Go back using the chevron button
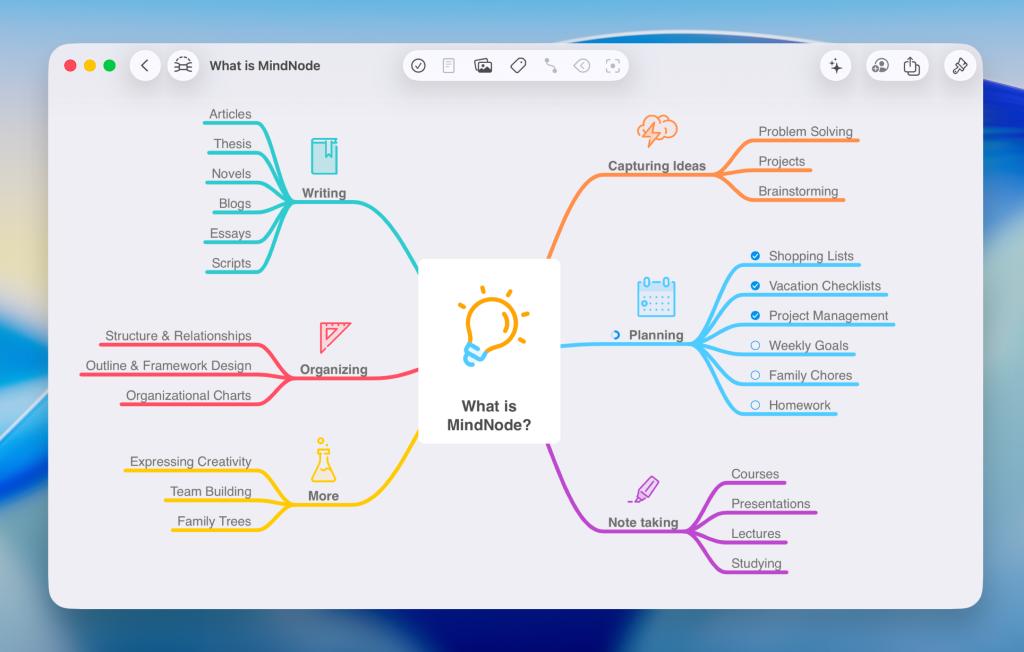Image resolution: width=1024 pixels, height=652 pixels. (x=145, y=65)
